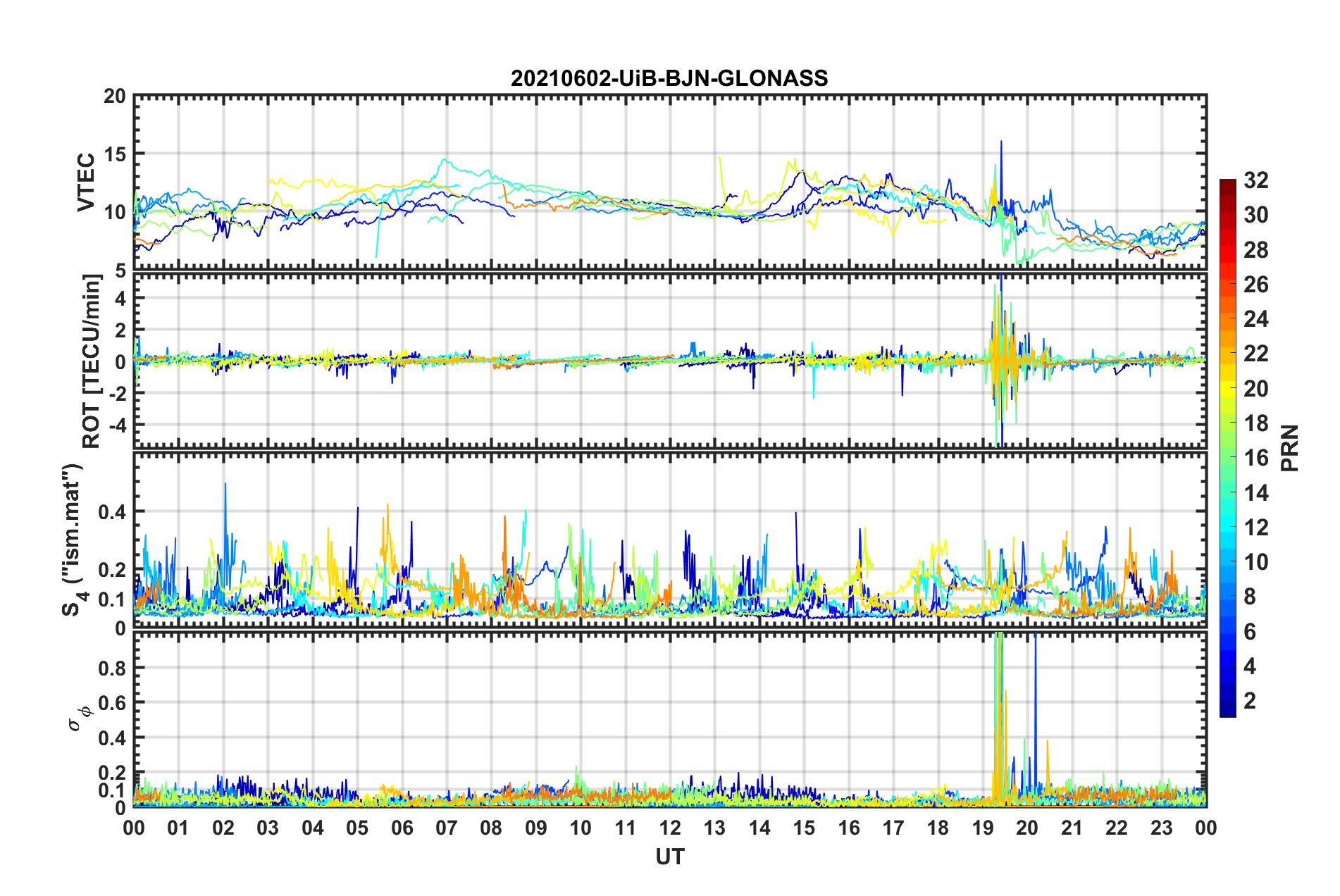Screen dimensions: 1340x896
Task: Click colorbar tick label 12
Action: coord(1256,528)
